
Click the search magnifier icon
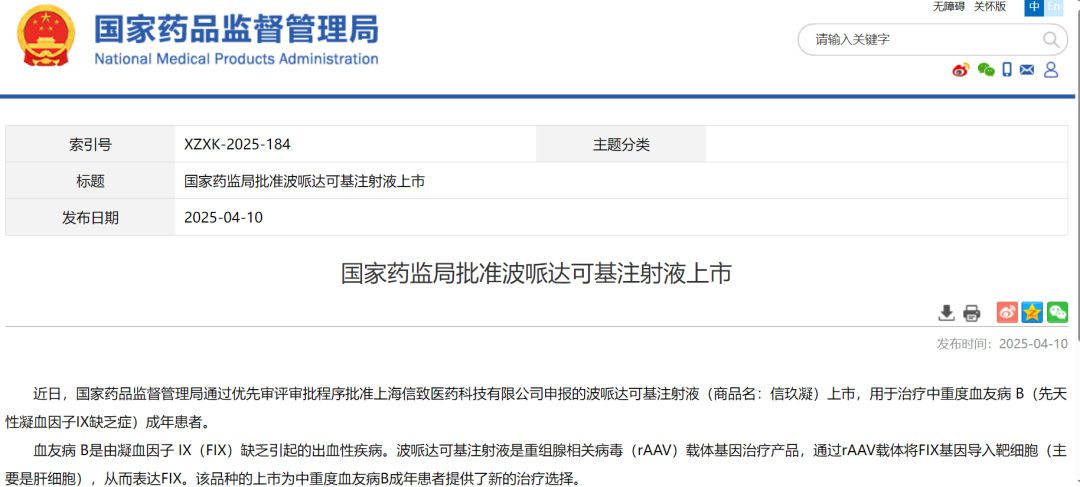coord(1052,40)
